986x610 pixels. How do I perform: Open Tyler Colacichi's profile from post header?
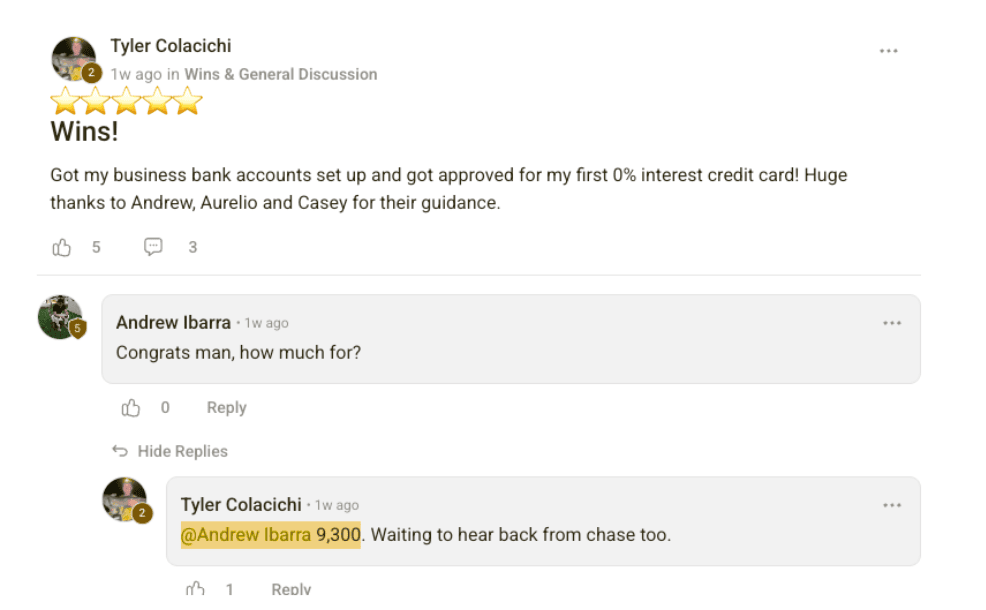[x=170, y=46]
